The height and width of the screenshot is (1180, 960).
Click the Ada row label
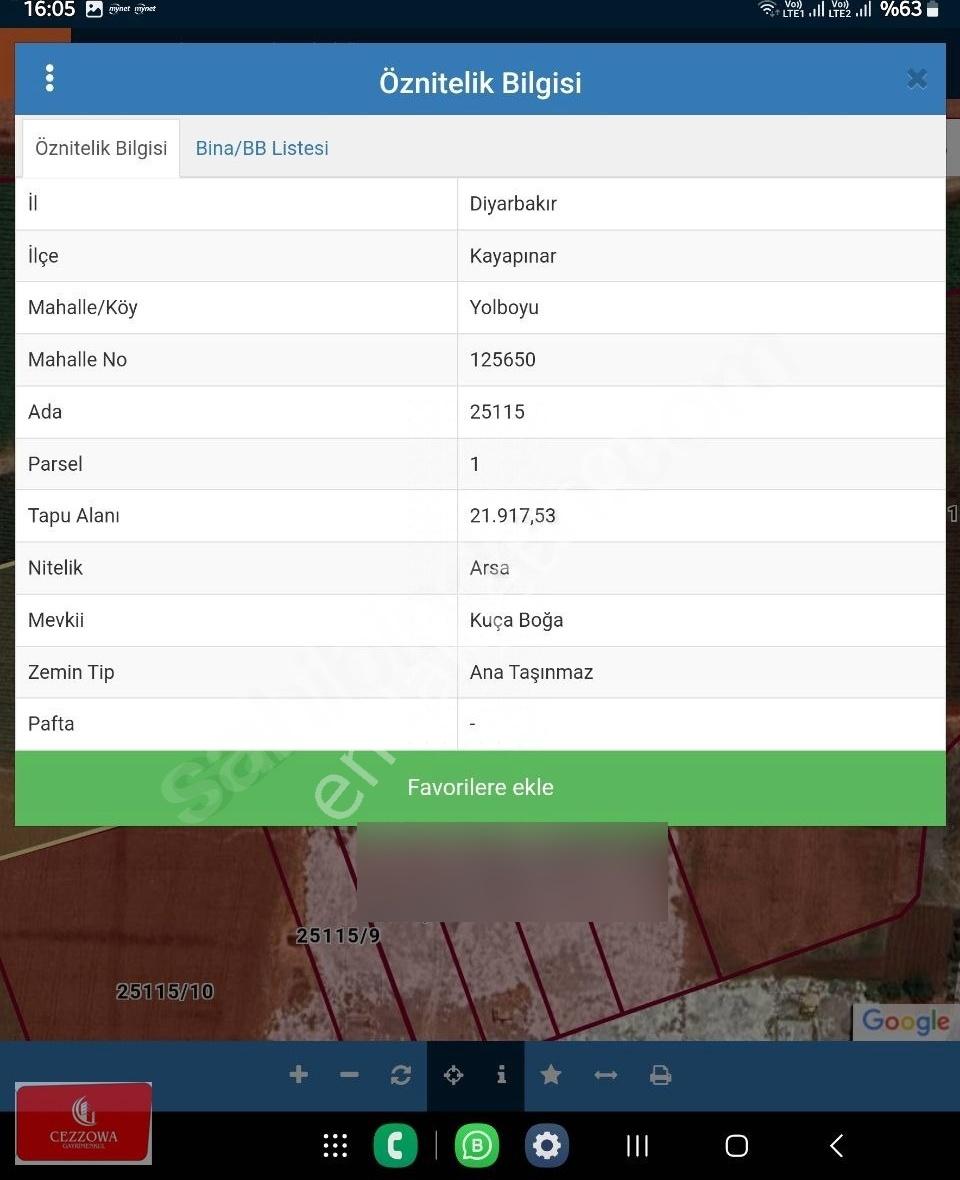tap(45, 412)
